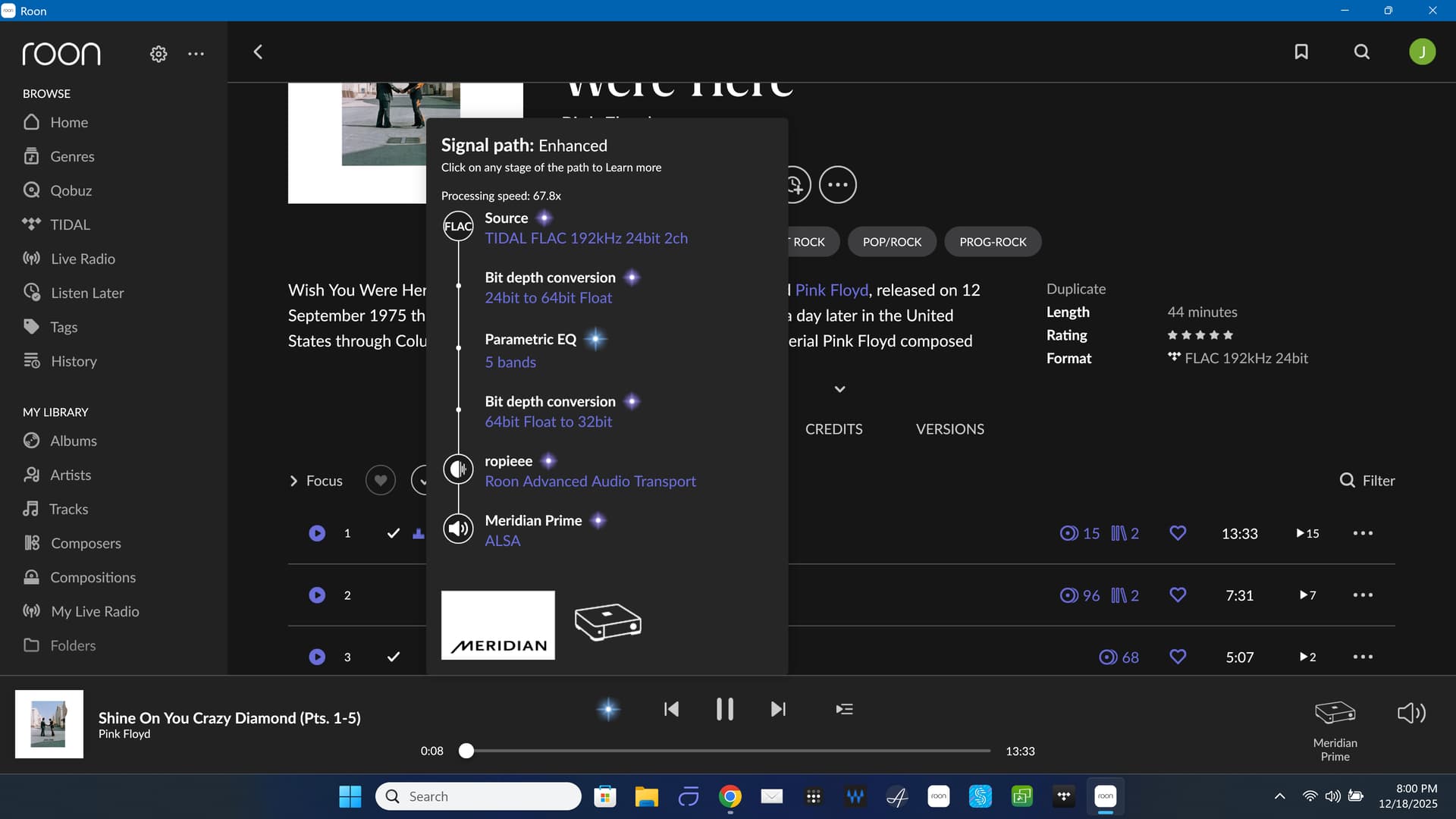1456x819 pixels.
Task: Click the PROG-ROCK genre tag
Action: tap(993, 242)
